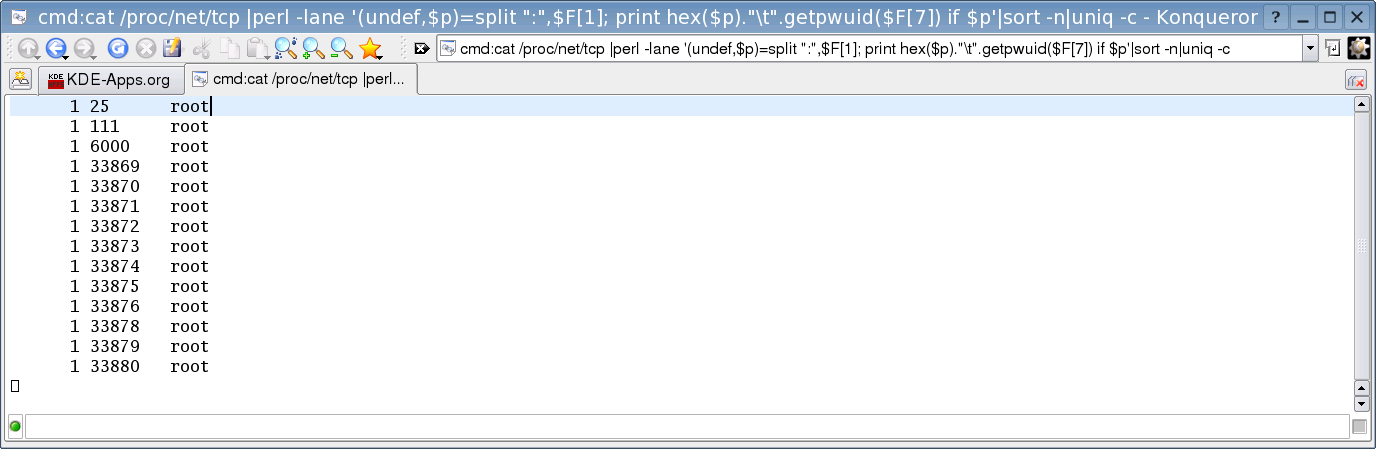Toggle the view link checkbox in the status bar

1359,427
